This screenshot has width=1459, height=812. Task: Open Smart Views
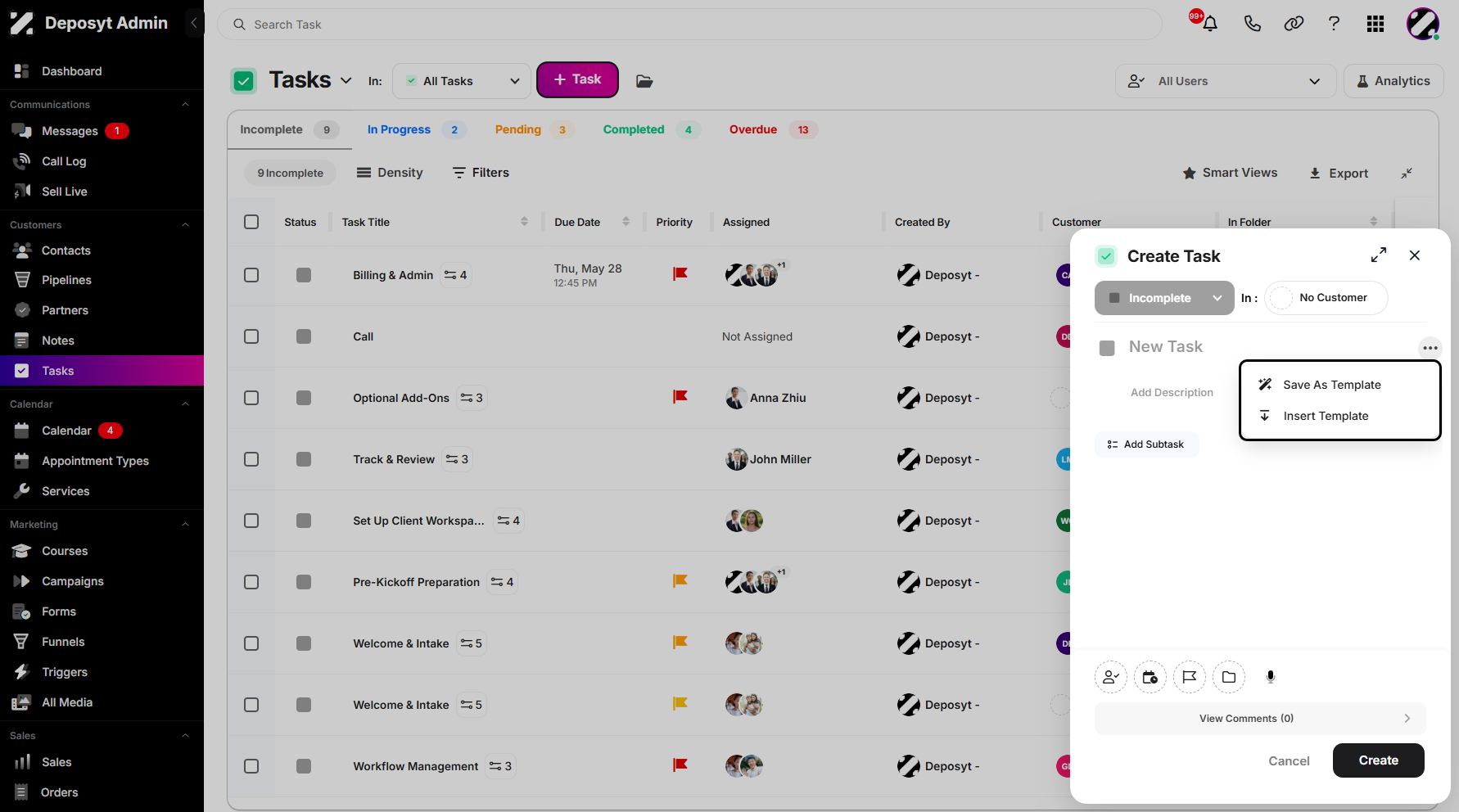pos(1230,173)
